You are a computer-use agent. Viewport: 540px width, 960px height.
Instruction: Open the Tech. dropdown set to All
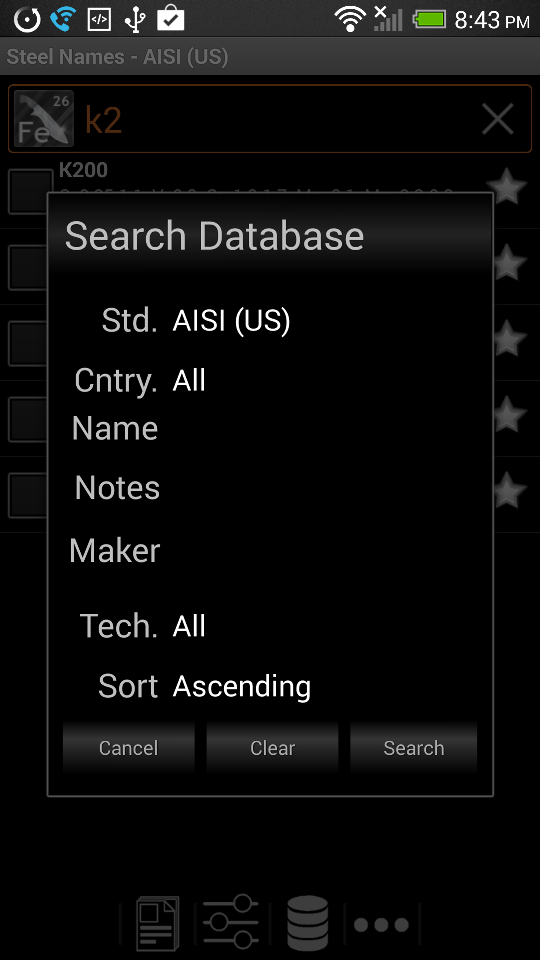point(325,626)
